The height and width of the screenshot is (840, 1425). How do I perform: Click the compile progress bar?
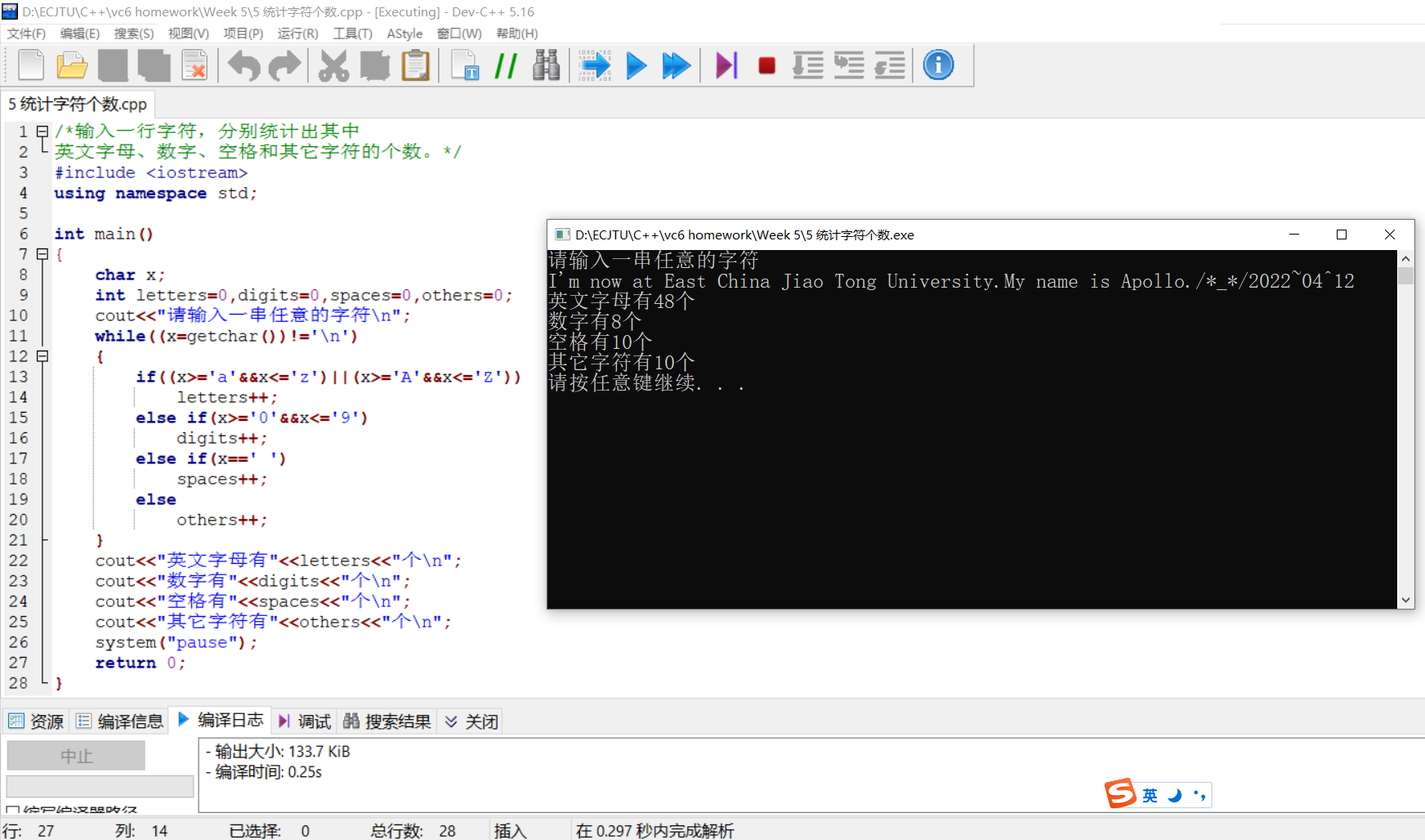[100, 786]
